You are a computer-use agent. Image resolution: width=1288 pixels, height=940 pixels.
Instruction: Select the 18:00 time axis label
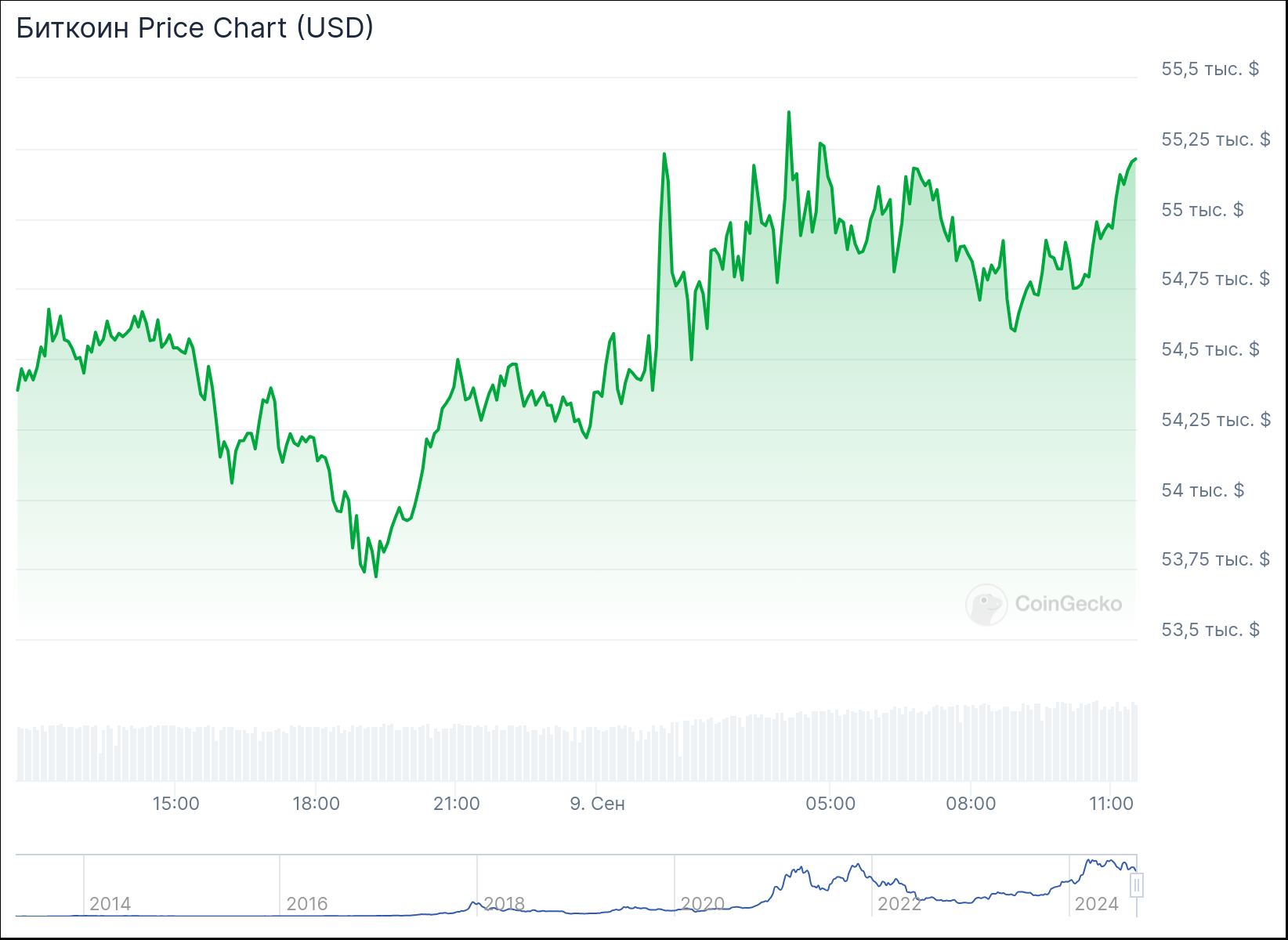(x=316, y=804)
